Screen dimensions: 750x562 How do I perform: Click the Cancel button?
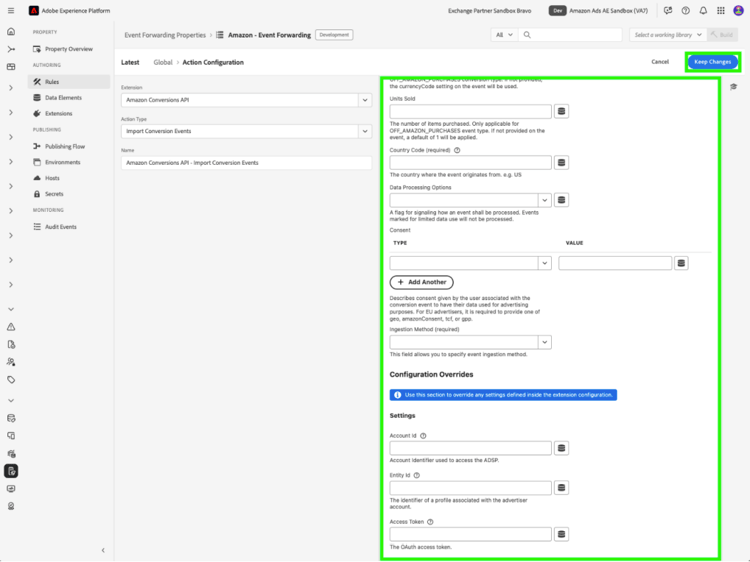pyautogui.click(x=660, y=62)
